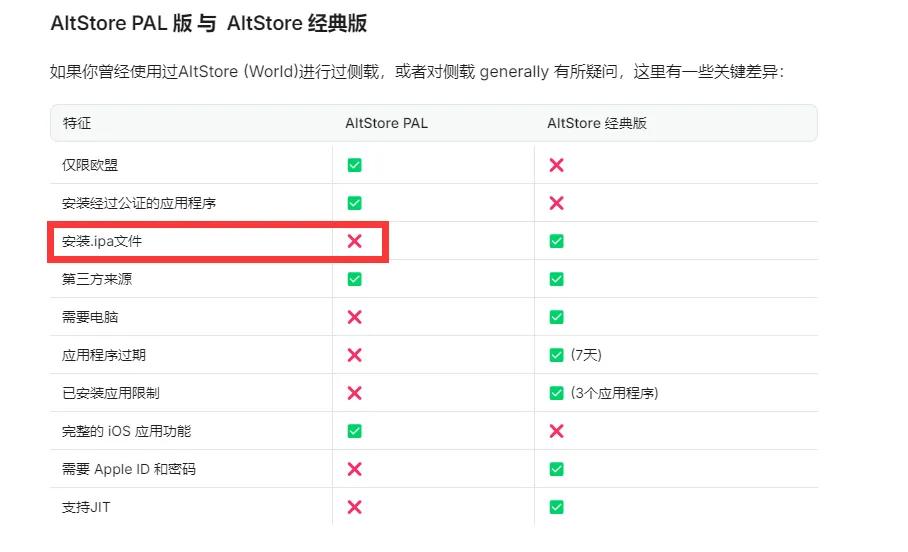The width and height of the screenshot is (908, 552).
Task: Click the 特征 column header
Action: click(77, 123)
